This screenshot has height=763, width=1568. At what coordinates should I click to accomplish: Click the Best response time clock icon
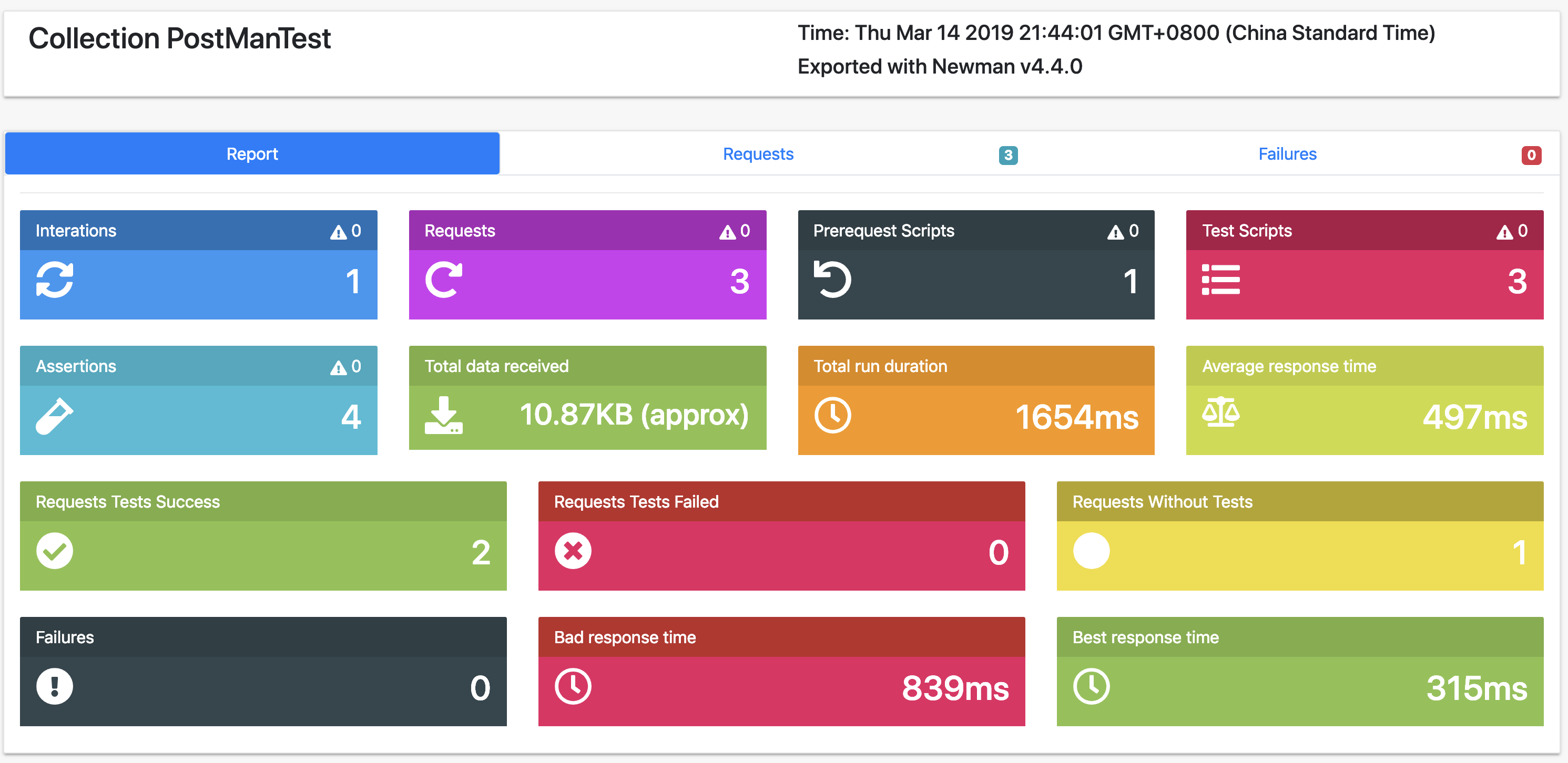1092,687
